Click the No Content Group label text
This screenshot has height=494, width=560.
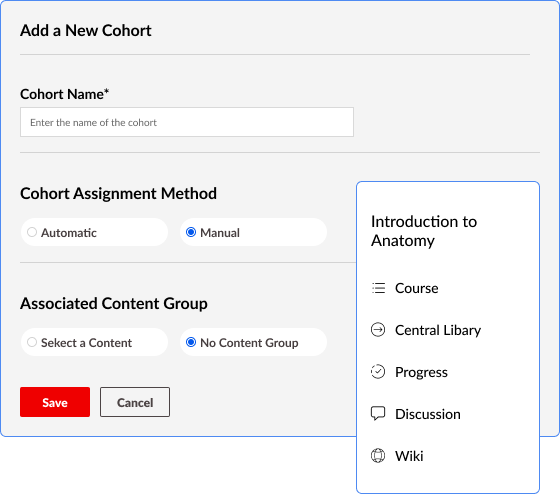click(x=249, y=343)
